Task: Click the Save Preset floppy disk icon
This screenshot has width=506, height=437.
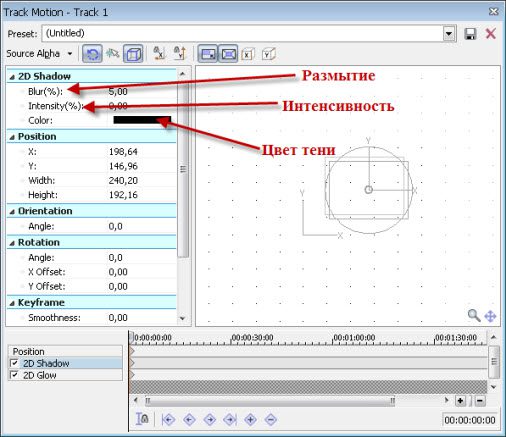Action: coord(470,34)
